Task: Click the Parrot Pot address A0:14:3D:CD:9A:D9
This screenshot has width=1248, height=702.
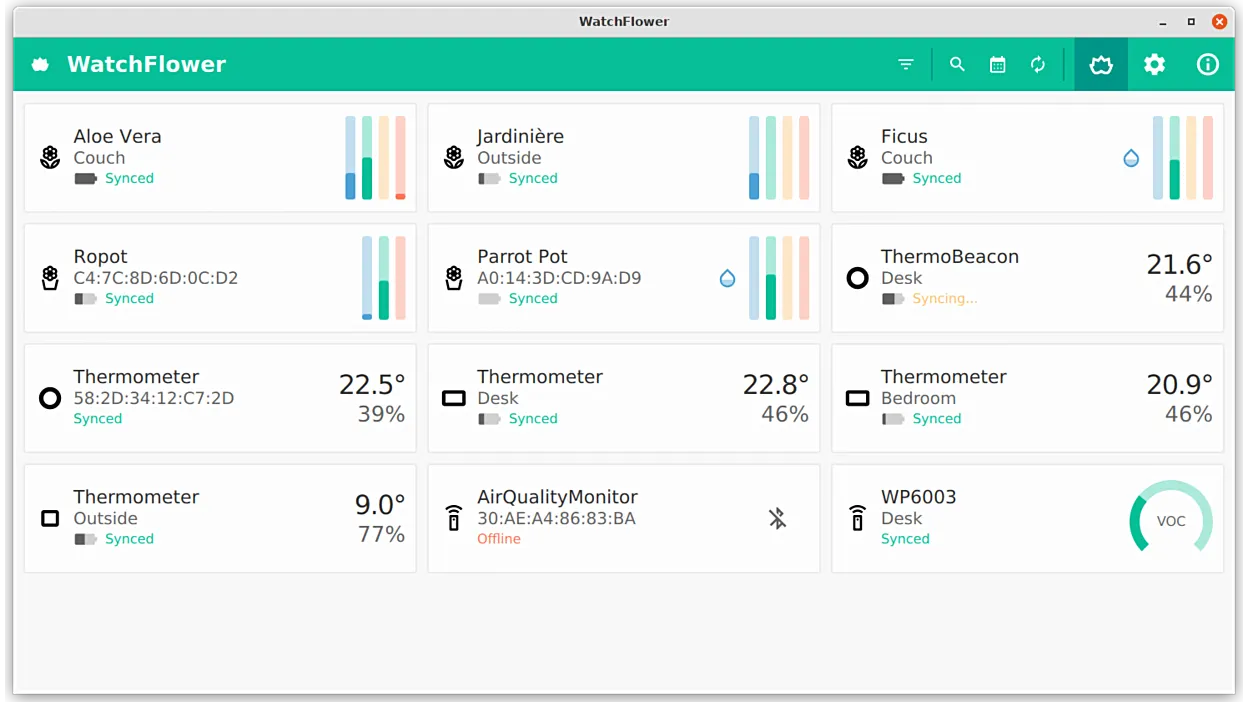Action: [x=559, y=278]
